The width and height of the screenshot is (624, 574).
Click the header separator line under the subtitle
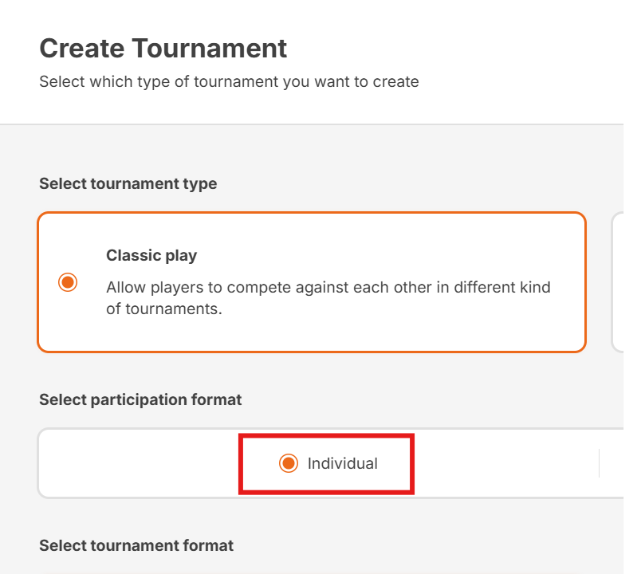pos(312,125)
